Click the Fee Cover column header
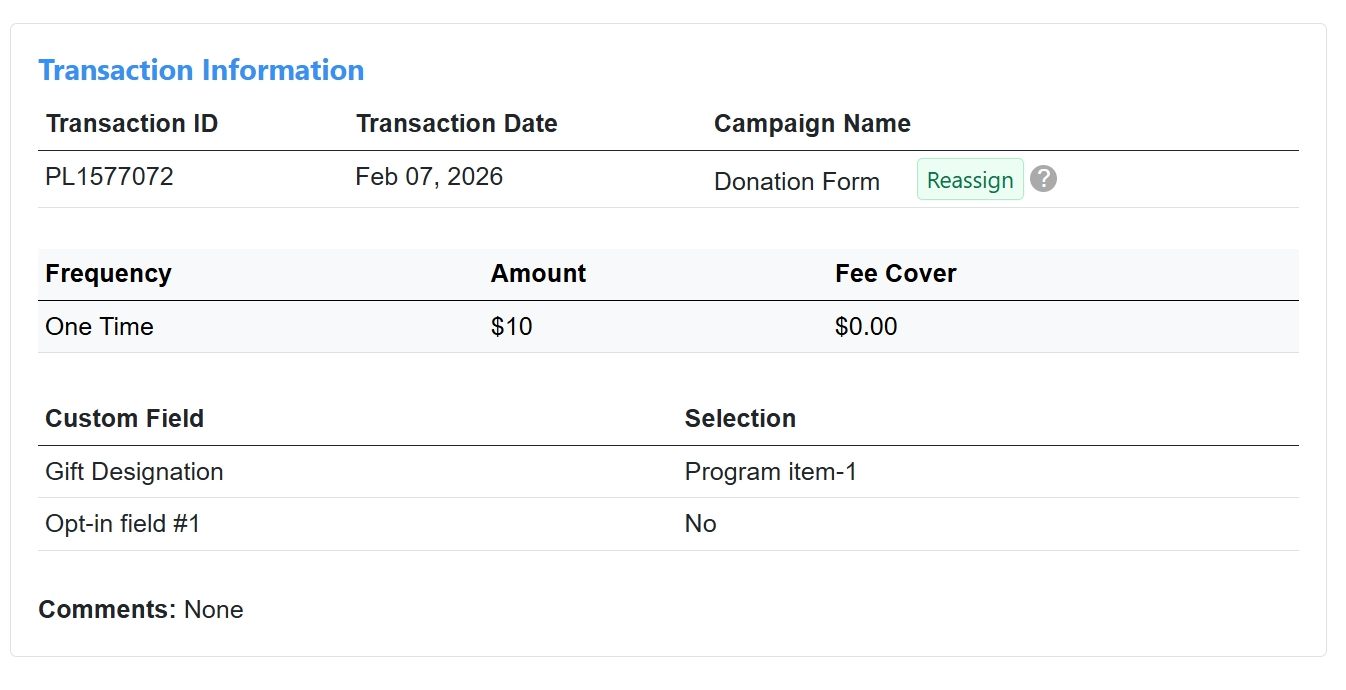This screenshot has width=1346, height=690. click(x=896, y=274)
